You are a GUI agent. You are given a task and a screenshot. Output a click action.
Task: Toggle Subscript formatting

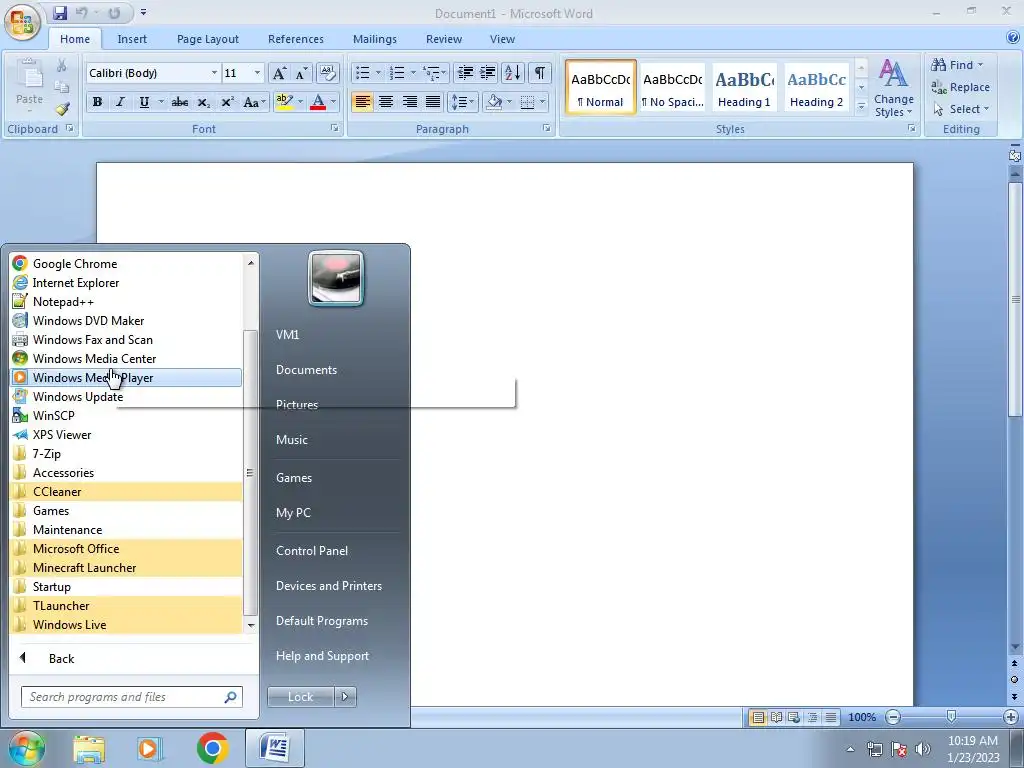click(x=204, y=102)
